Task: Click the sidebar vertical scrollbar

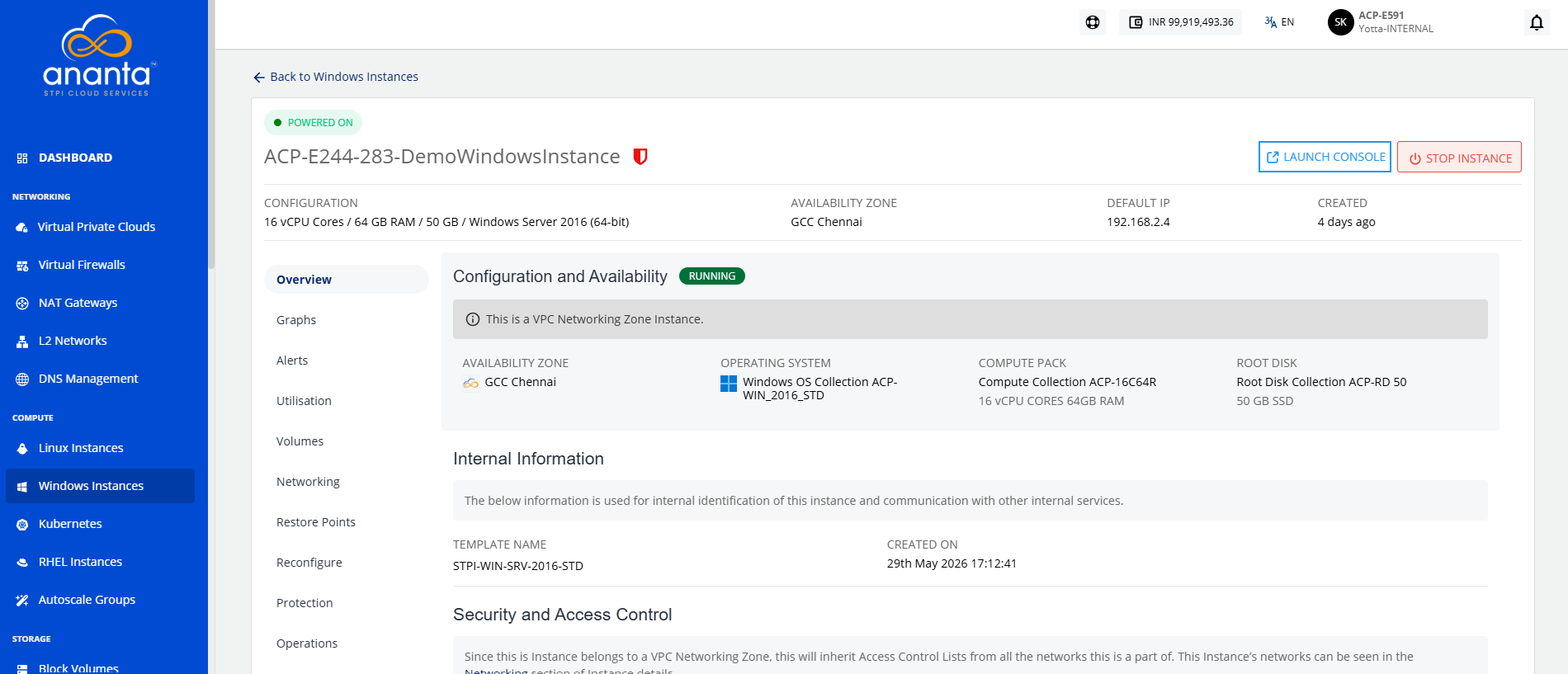Action: coord(211,134)
